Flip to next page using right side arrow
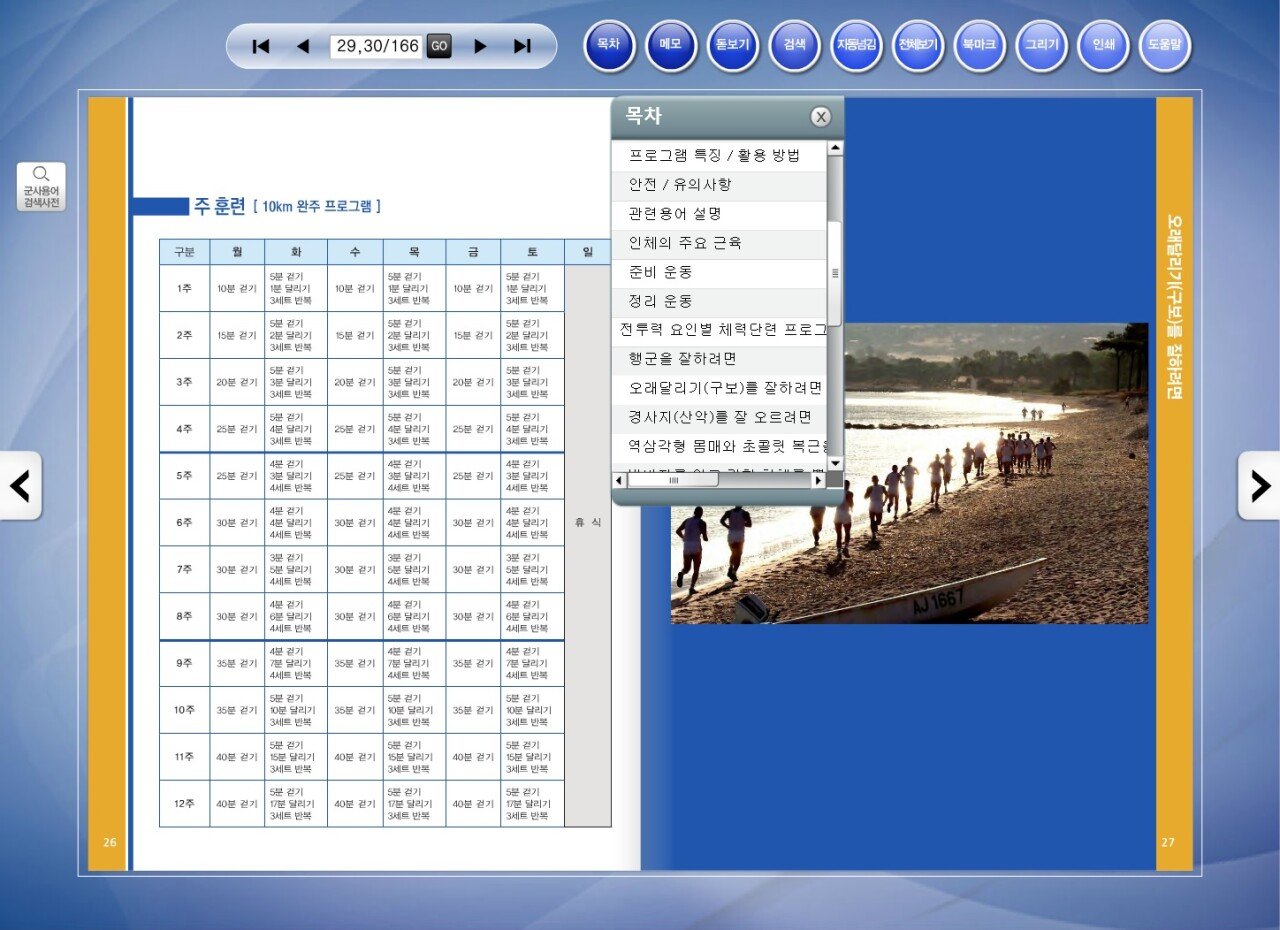The height and width of the screenshot is (930, 1280). click(x=1259, y=486)
